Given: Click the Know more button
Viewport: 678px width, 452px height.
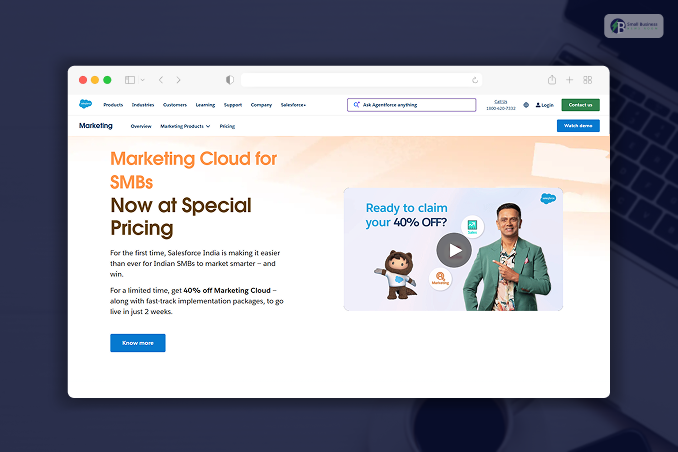Looking at the screenshot, I should [x=138, y=343].
